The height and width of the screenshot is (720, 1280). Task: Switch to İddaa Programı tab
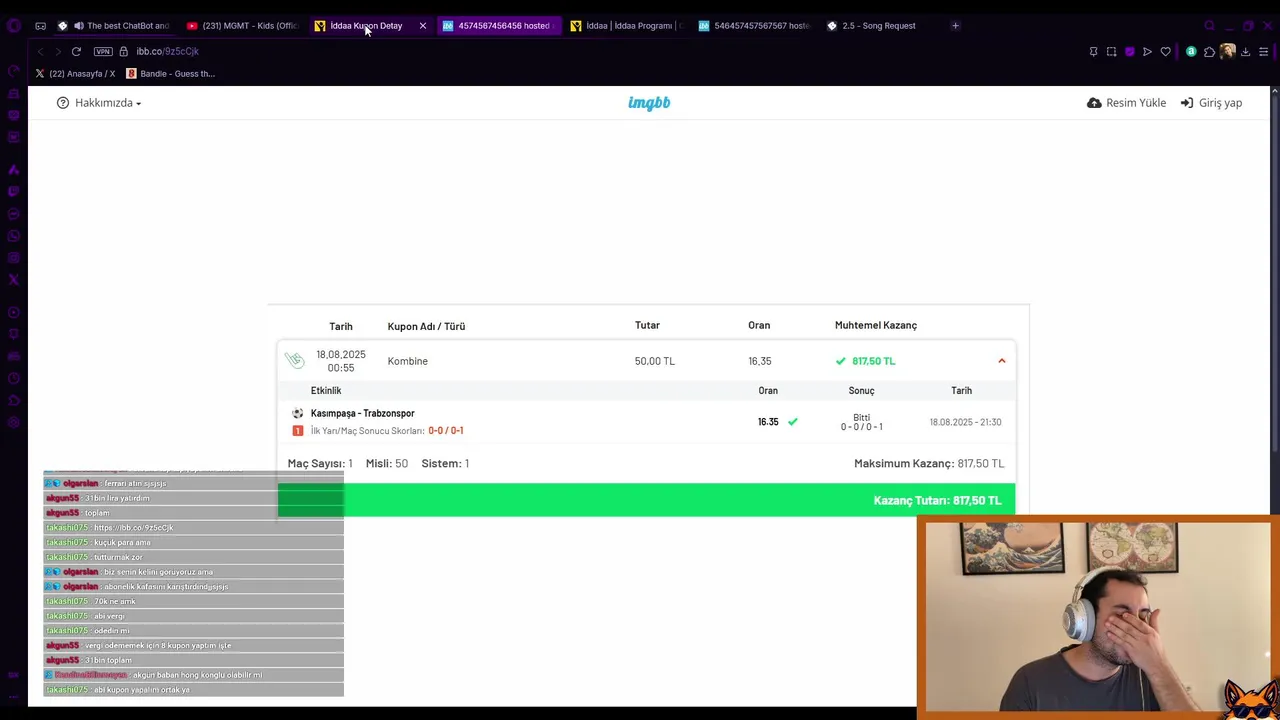tap(626, 26)
